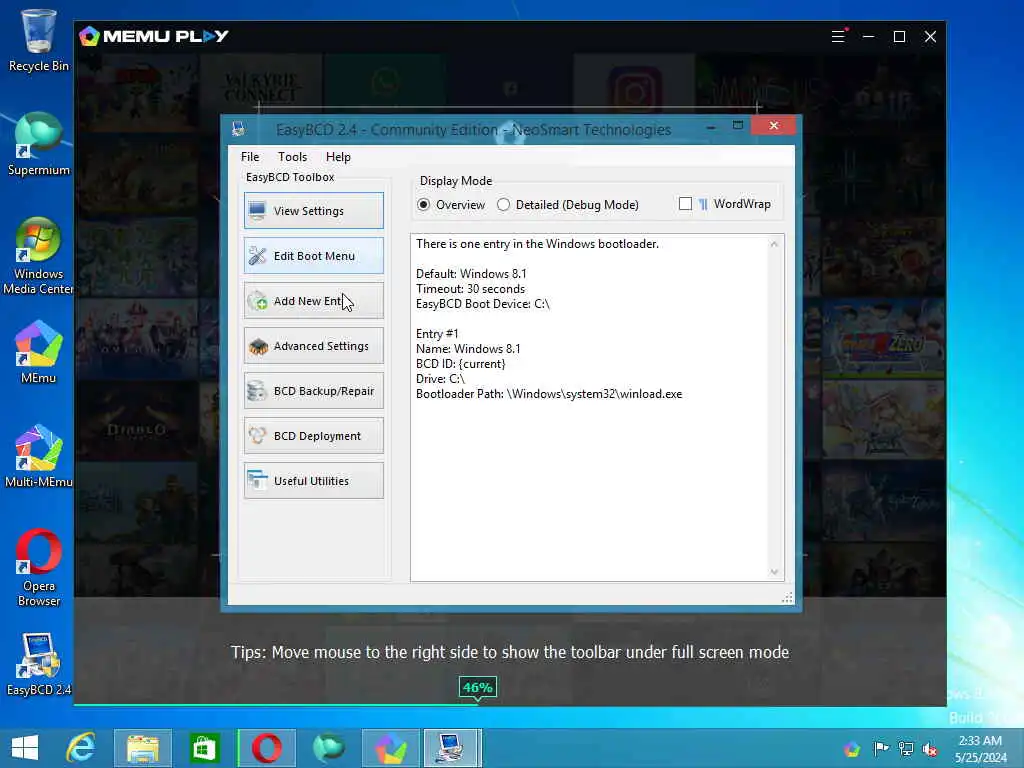Click the Edit Boot Menu tools icon

pos(257,255)
